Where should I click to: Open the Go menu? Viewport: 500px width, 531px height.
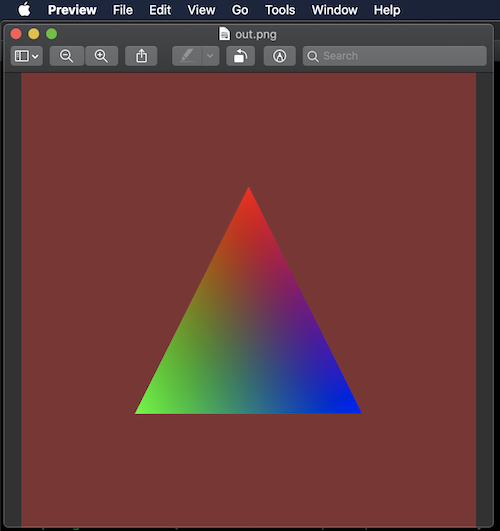pos(240,10)
